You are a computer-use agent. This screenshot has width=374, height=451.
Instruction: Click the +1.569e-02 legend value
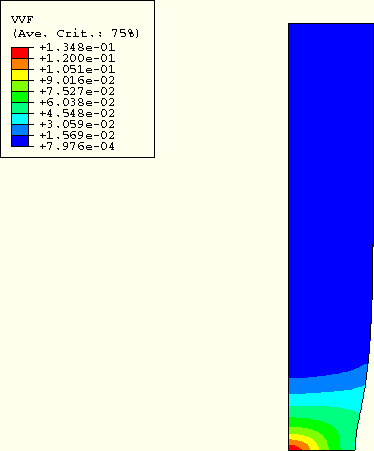[77, 135]
